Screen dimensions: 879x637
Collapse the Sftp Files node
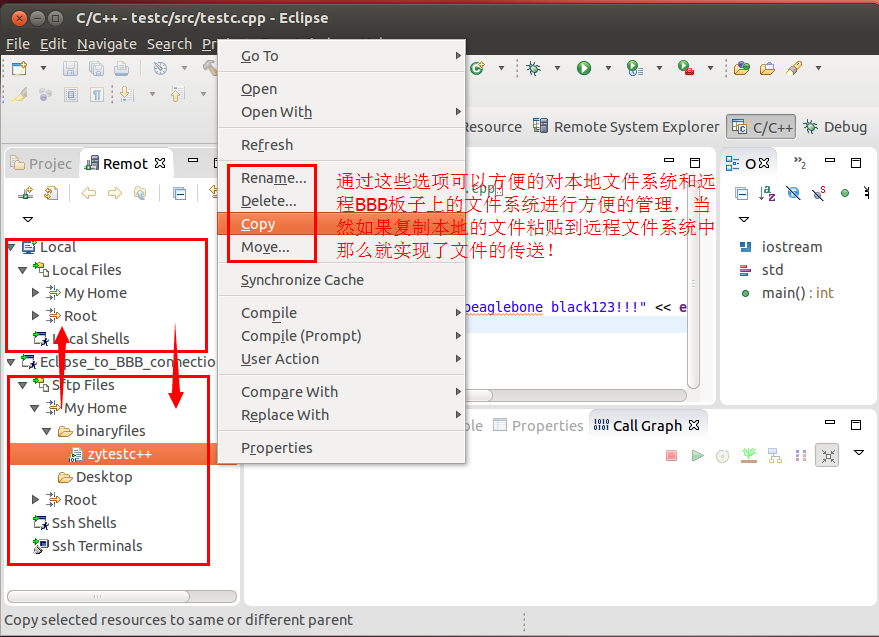(x=22, y=385)
